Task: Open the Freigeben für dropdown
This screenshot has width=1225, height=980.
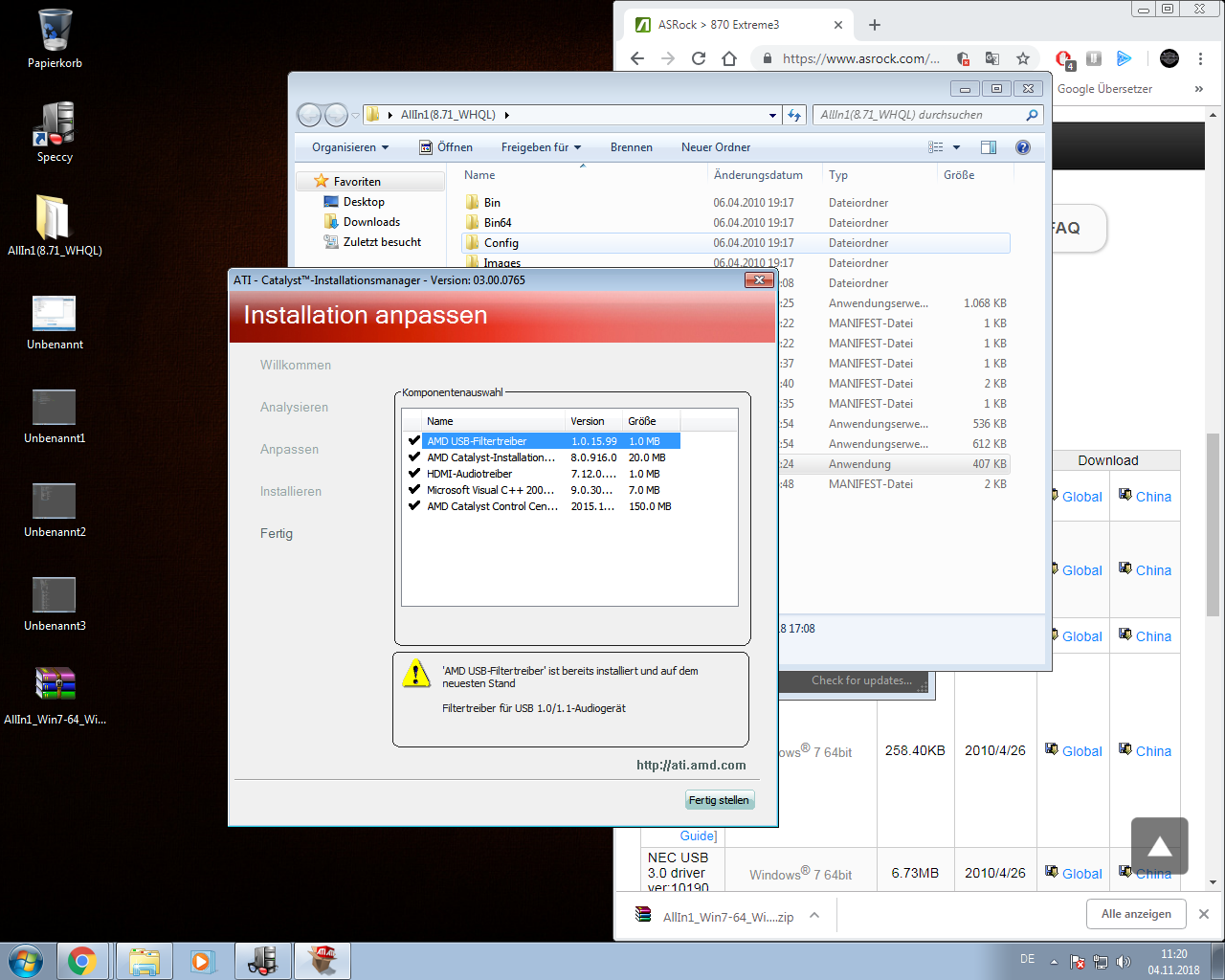Action: pos(541,147)
